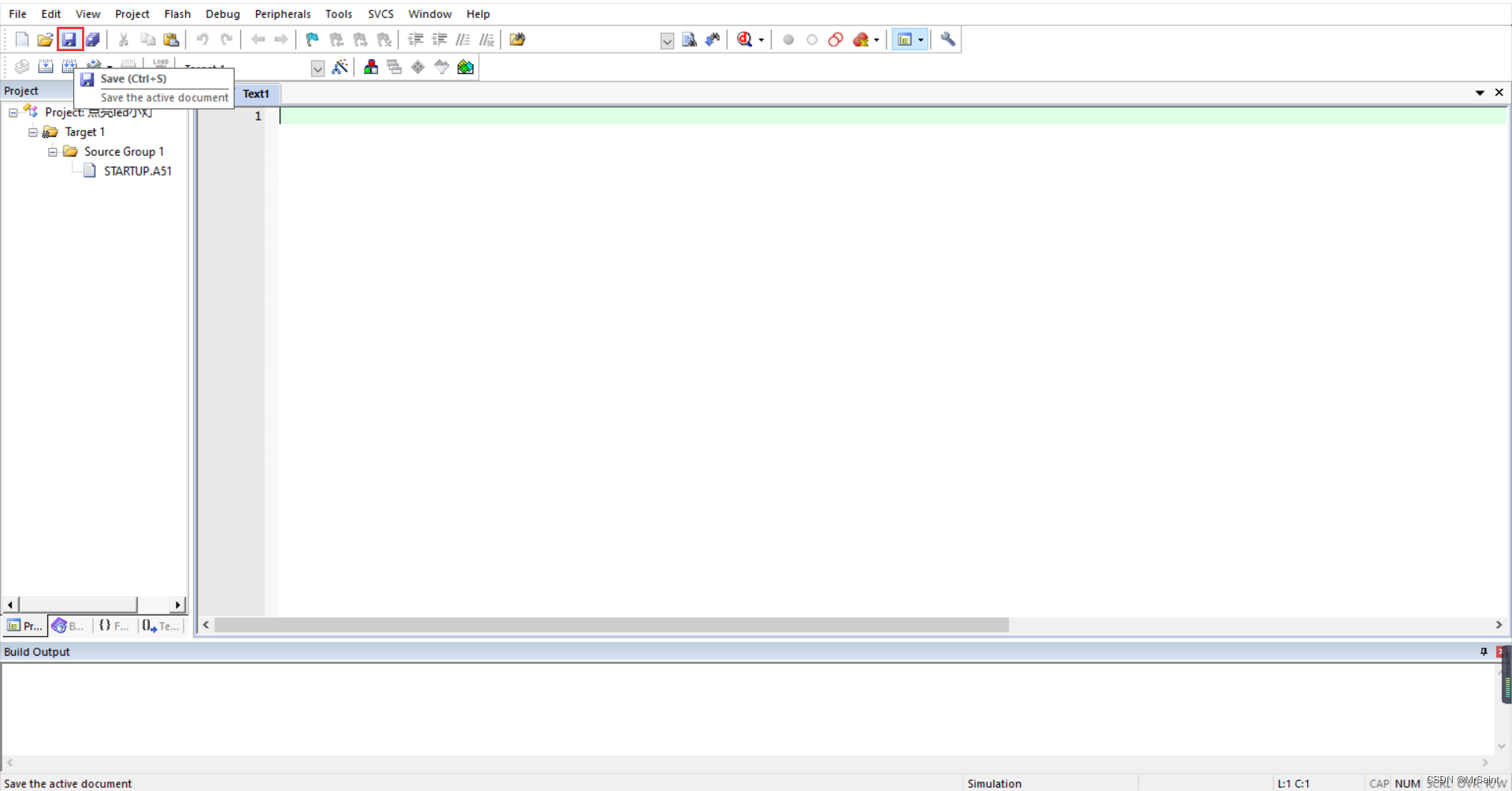1512x791 pixels.
Task: Open the editor window list dropdown arrow
Action: (x=1480, y=93)
